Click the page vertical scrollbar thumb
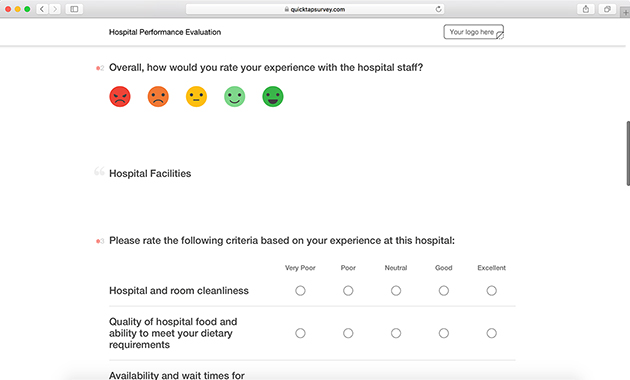The height and width of the screenshot is (380, 630). click(628, 153)
